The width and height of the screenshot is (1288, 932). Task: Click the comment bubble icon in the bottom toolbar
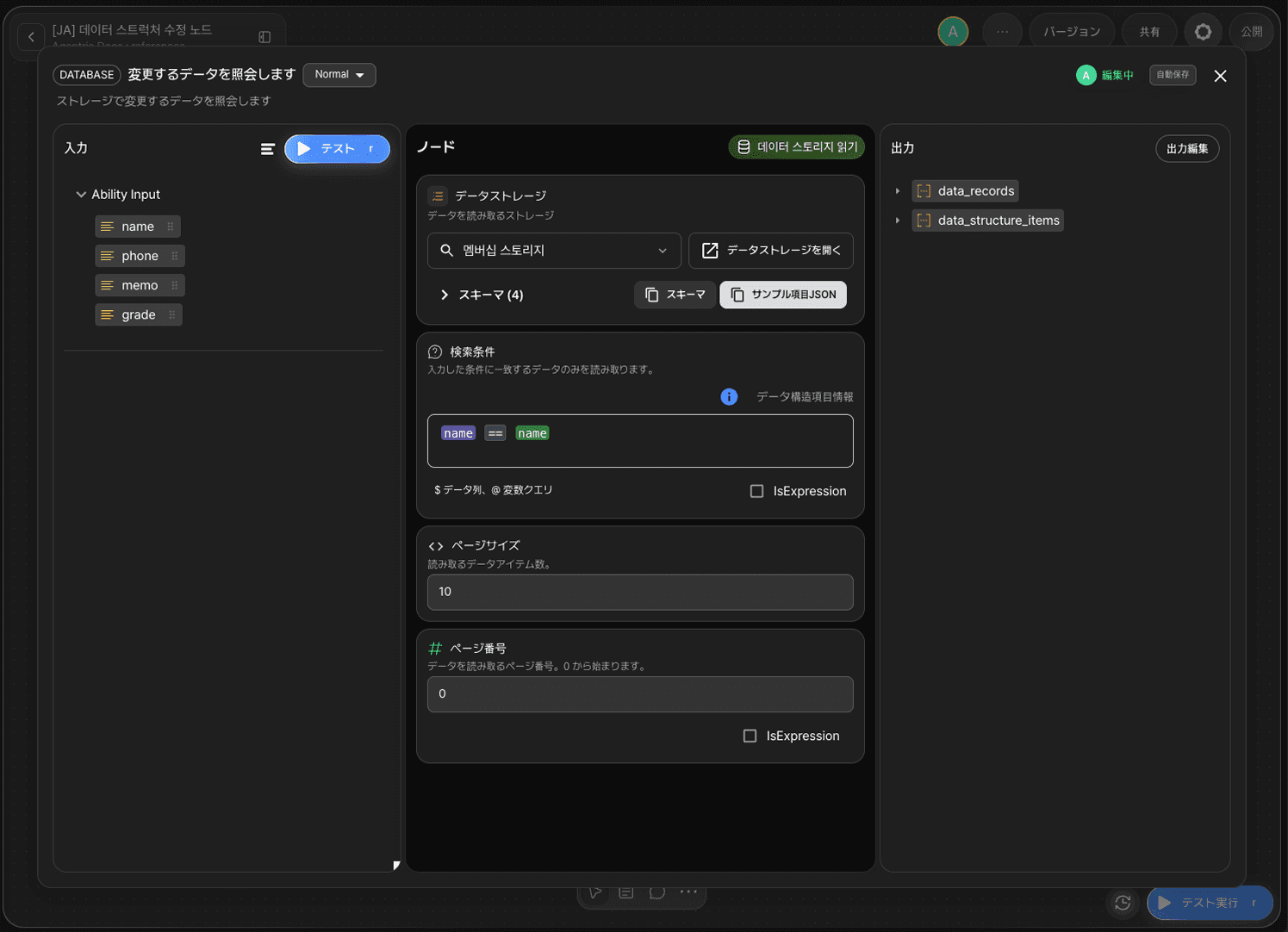tap(657, 892)
